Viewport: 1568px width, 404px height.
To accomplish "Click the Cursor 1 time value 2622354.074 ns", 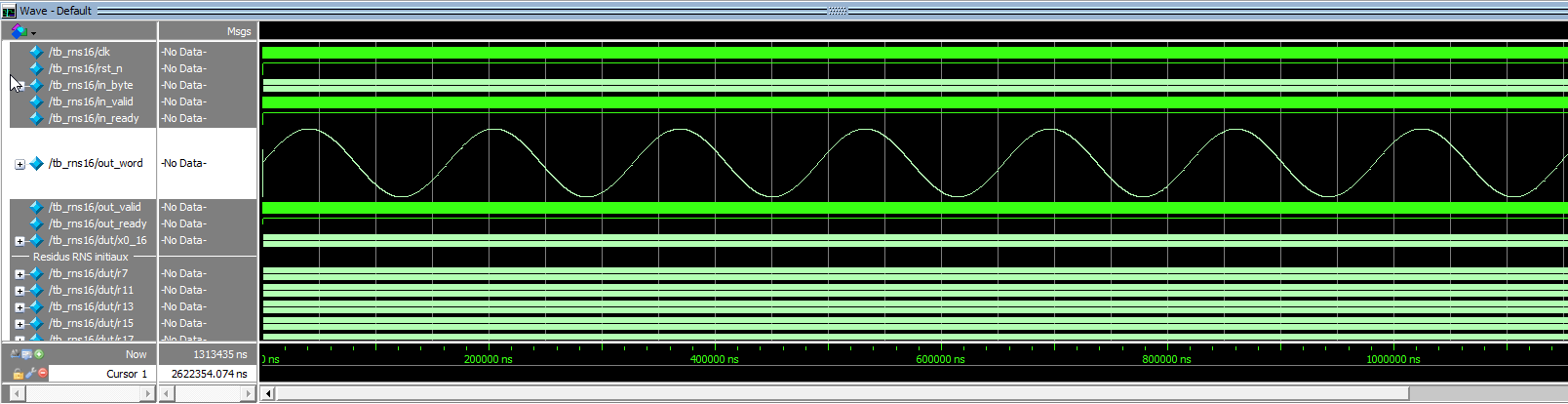I will [208, 374].
